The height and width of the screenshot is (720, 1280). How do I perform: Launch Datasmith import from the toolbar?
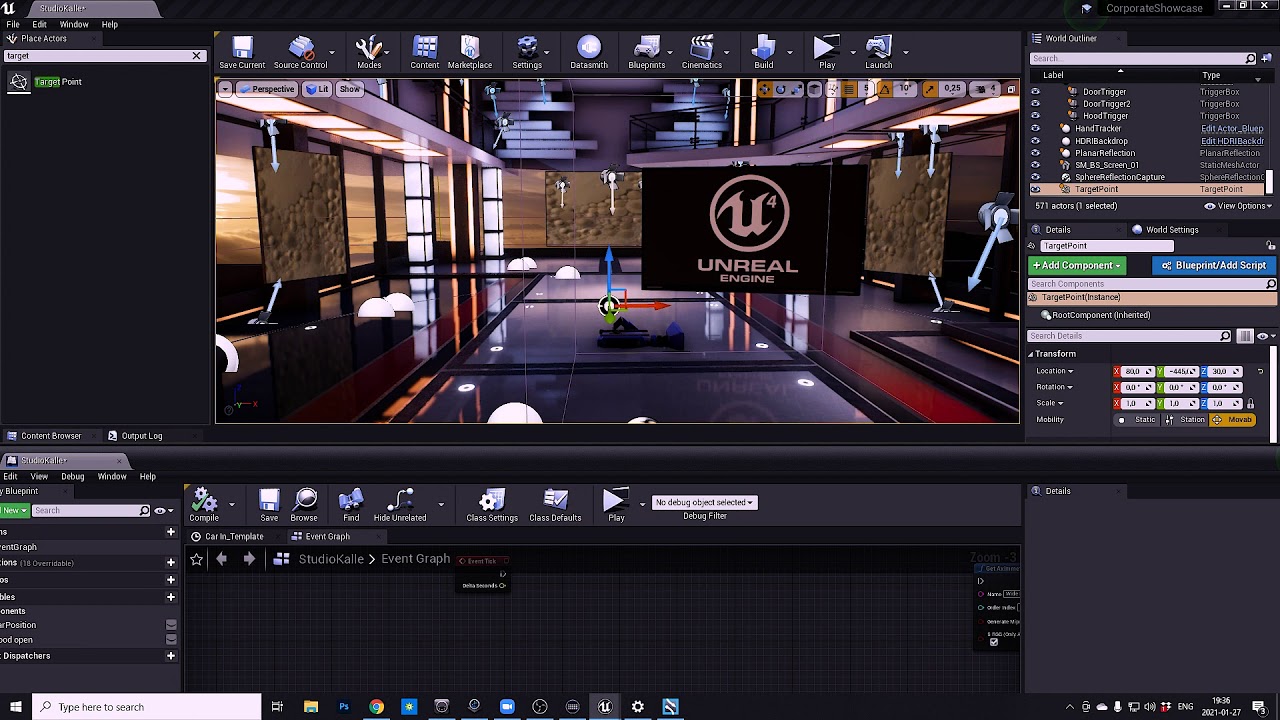pos(589,53)
